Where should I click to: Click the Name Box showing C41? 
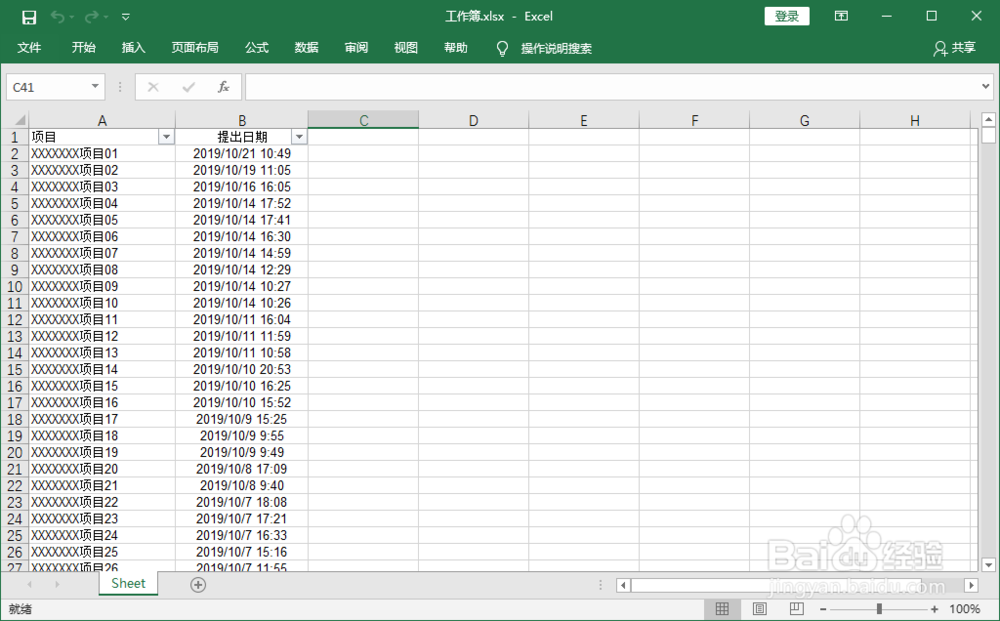[x=48, y=87]
